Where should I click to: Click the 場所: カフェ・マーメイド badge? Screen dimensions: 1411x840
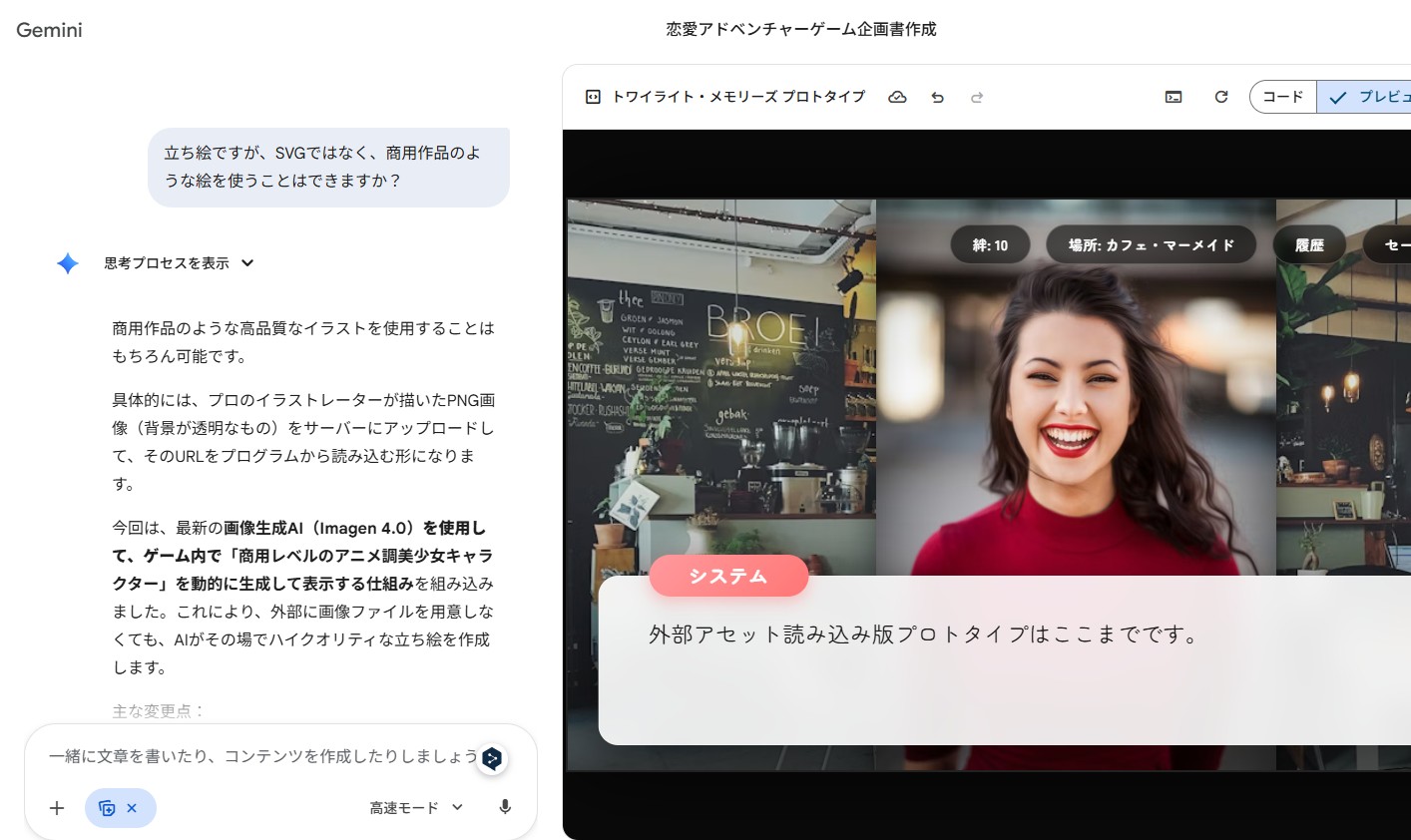pyautogui.click(x=1151, y=244)
